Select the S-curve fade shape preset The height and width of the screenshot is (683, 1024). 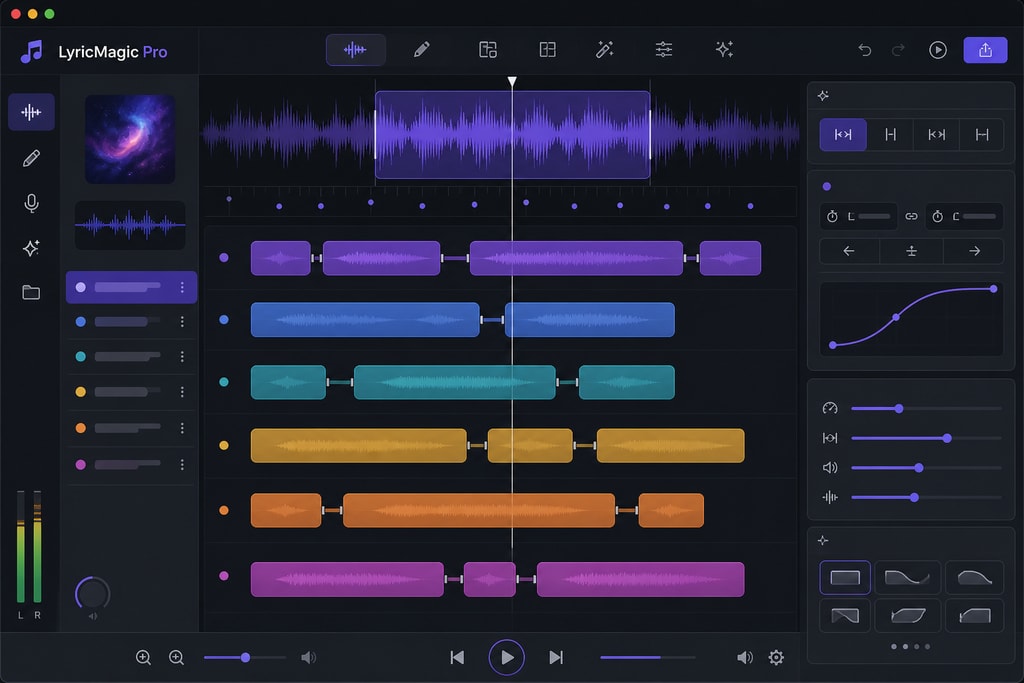pos(907,577)
